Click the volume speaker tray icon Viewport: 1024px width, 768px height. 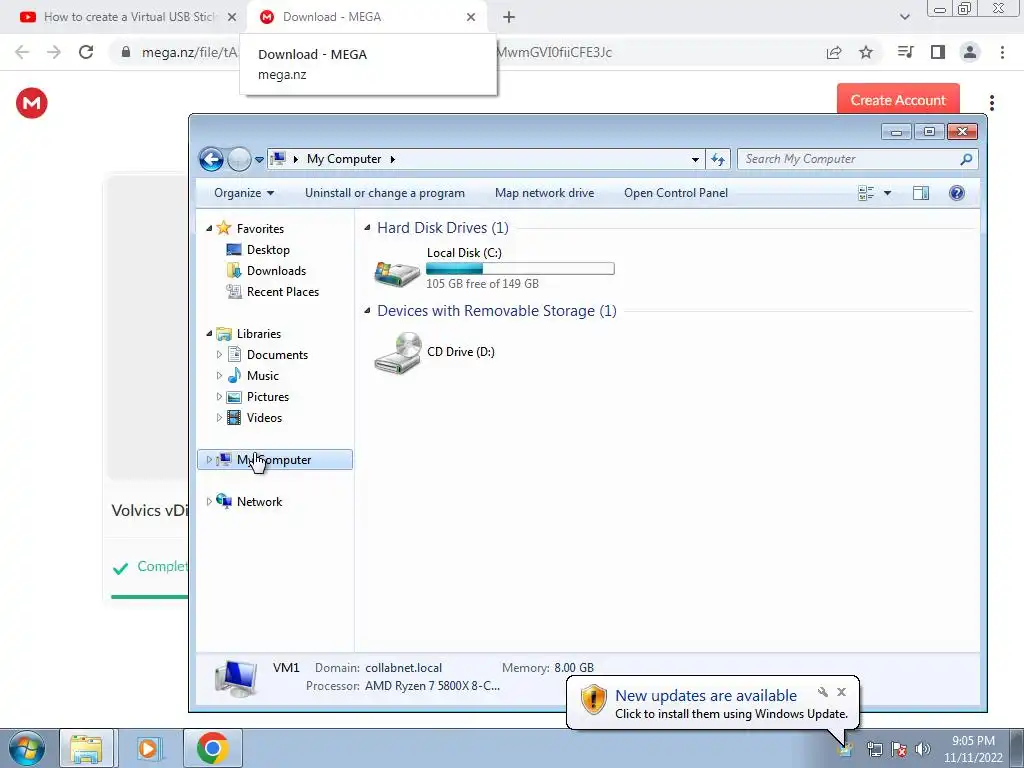tap(922, 749)
